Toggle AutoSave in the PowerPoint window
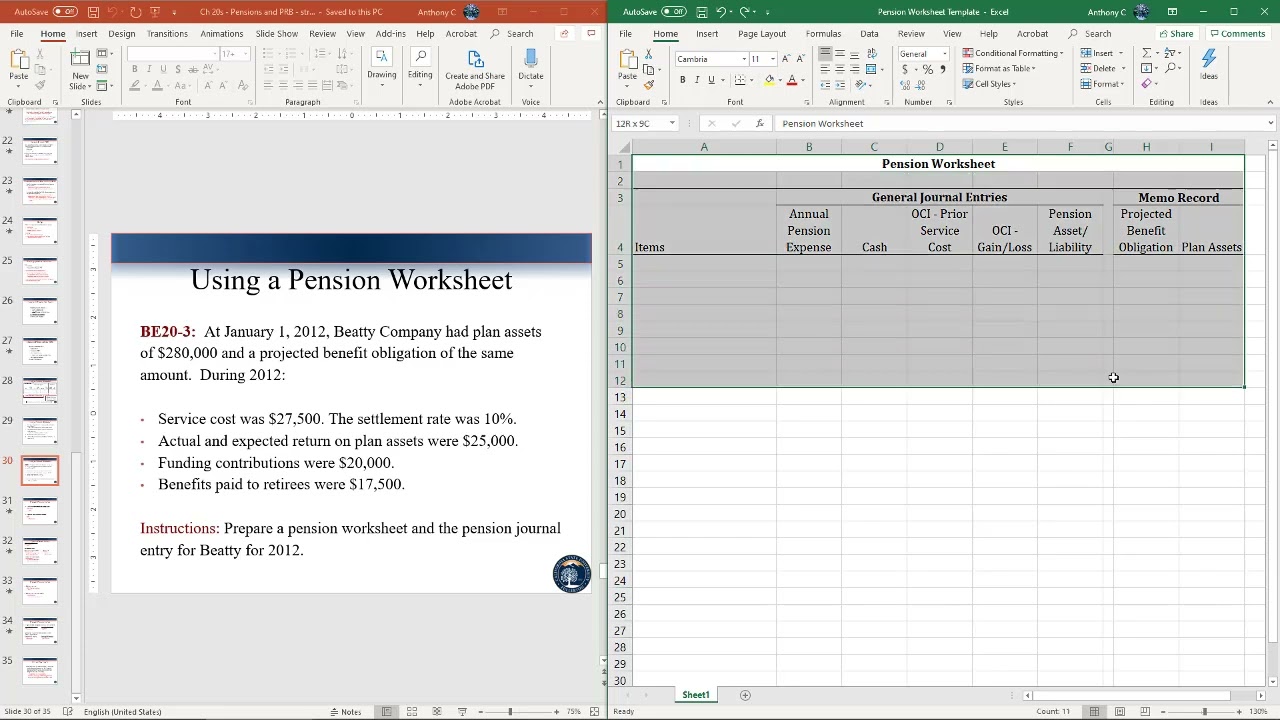 coord(65,12)
